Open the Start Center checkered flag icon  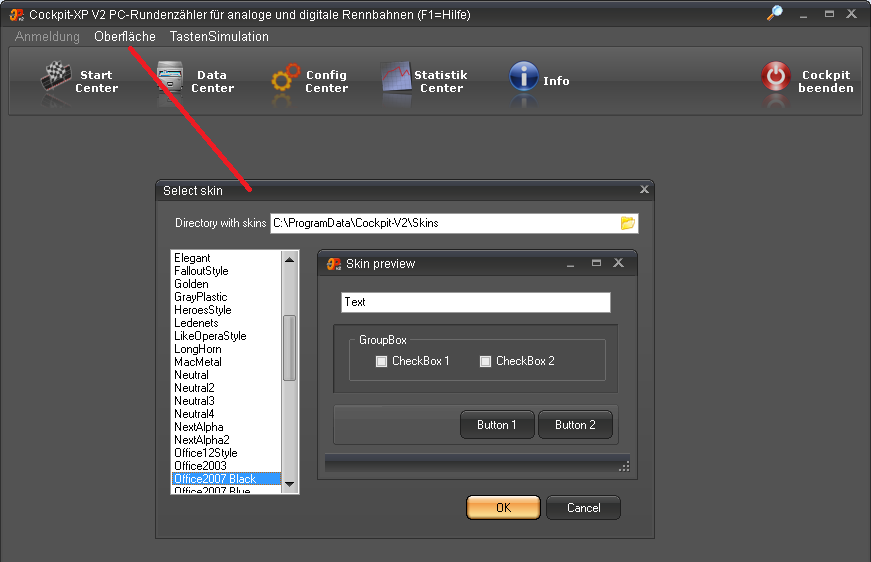[56, 77]
